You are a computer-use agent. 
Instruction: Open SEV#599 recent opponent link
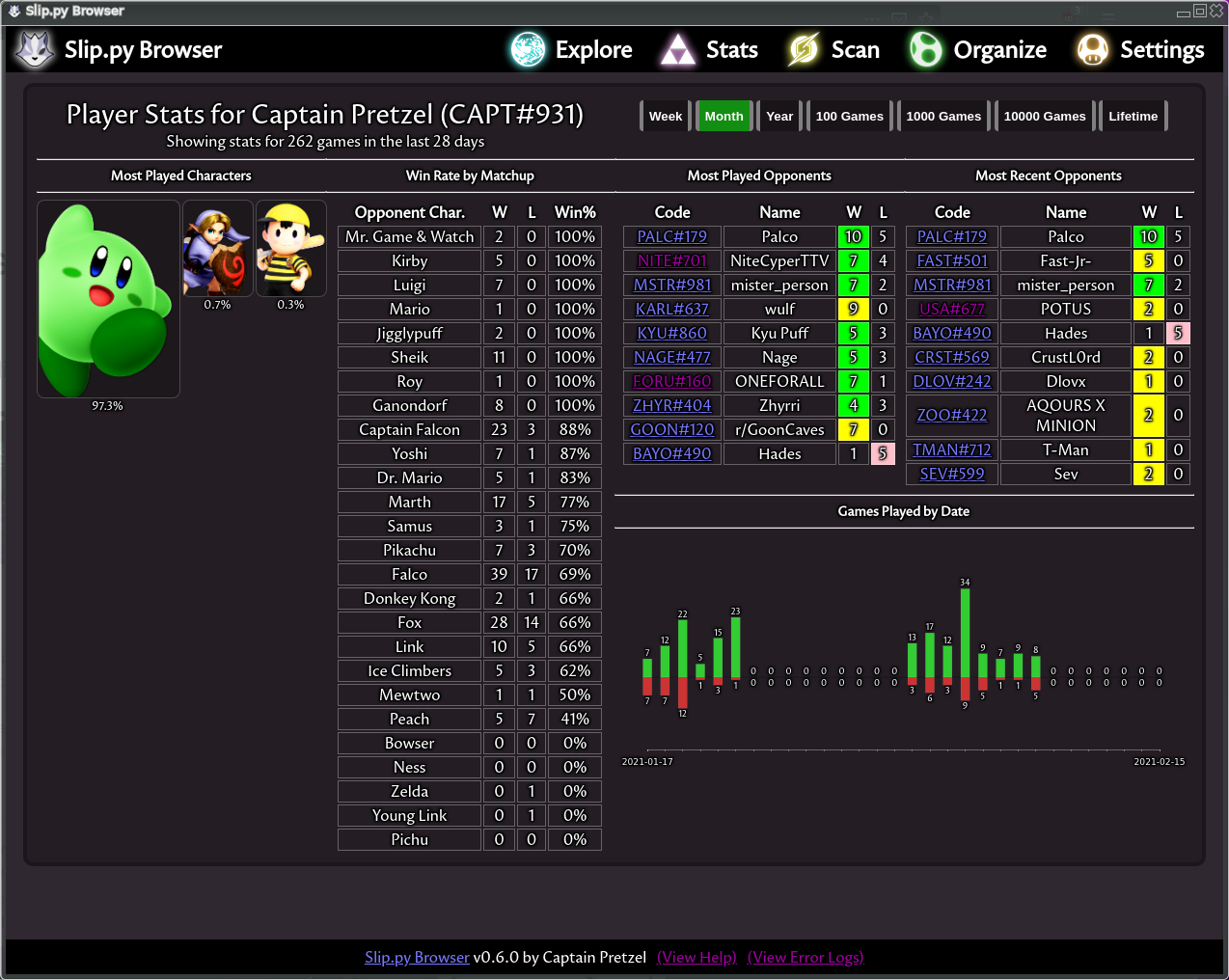pyautogui.click(x=952, y=474)
